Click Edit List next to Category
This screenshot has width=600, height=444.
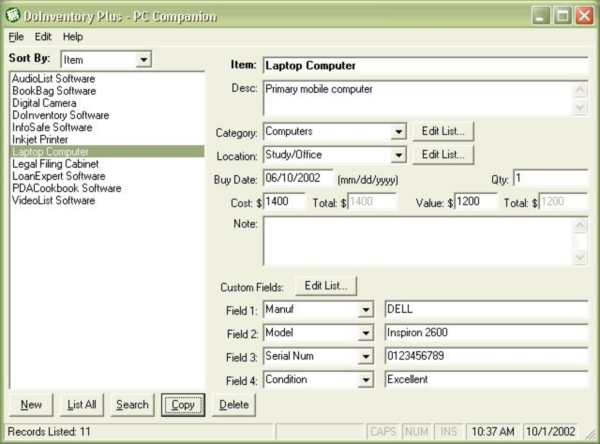pos(443,131)
